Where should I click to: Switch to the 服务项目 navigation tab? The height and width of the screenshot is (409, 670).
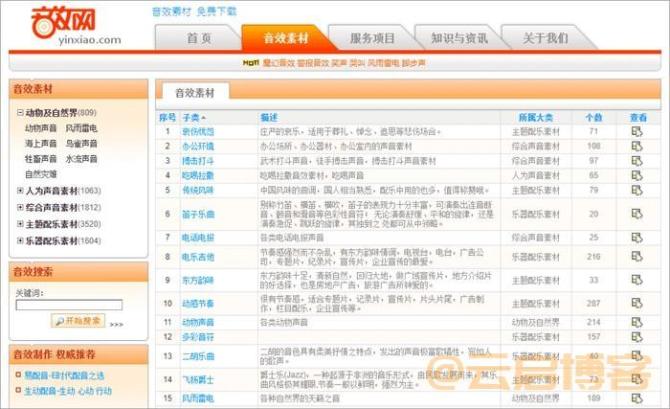pos(372,38)
